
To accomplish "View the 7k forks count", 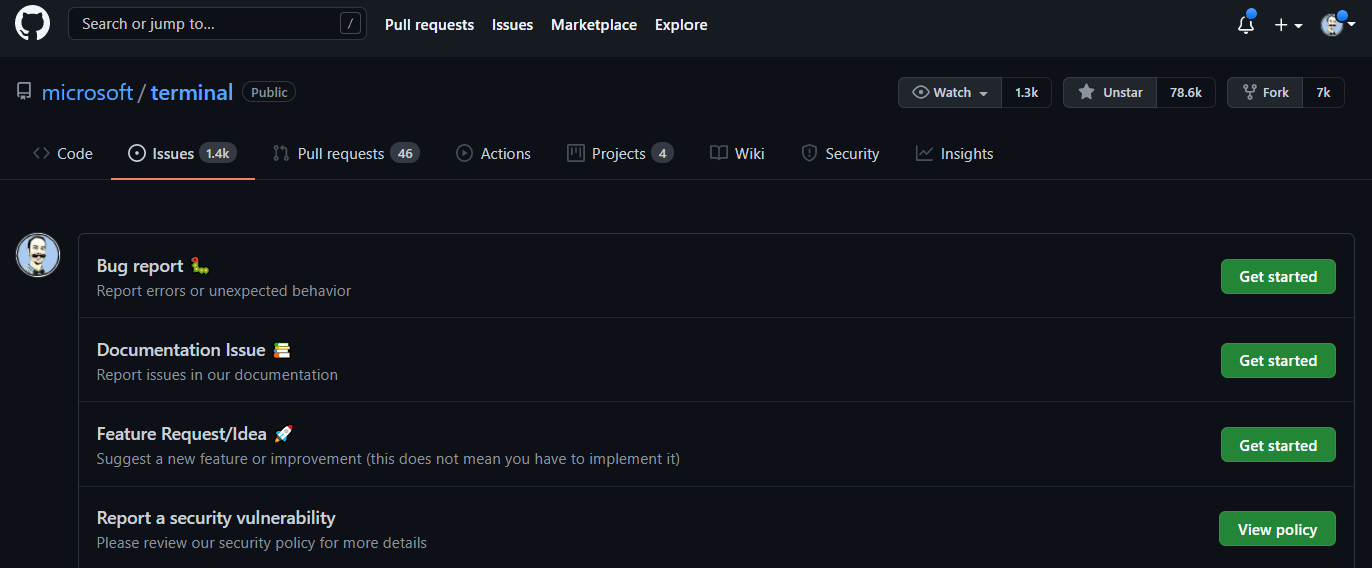I will point(1323,92).
